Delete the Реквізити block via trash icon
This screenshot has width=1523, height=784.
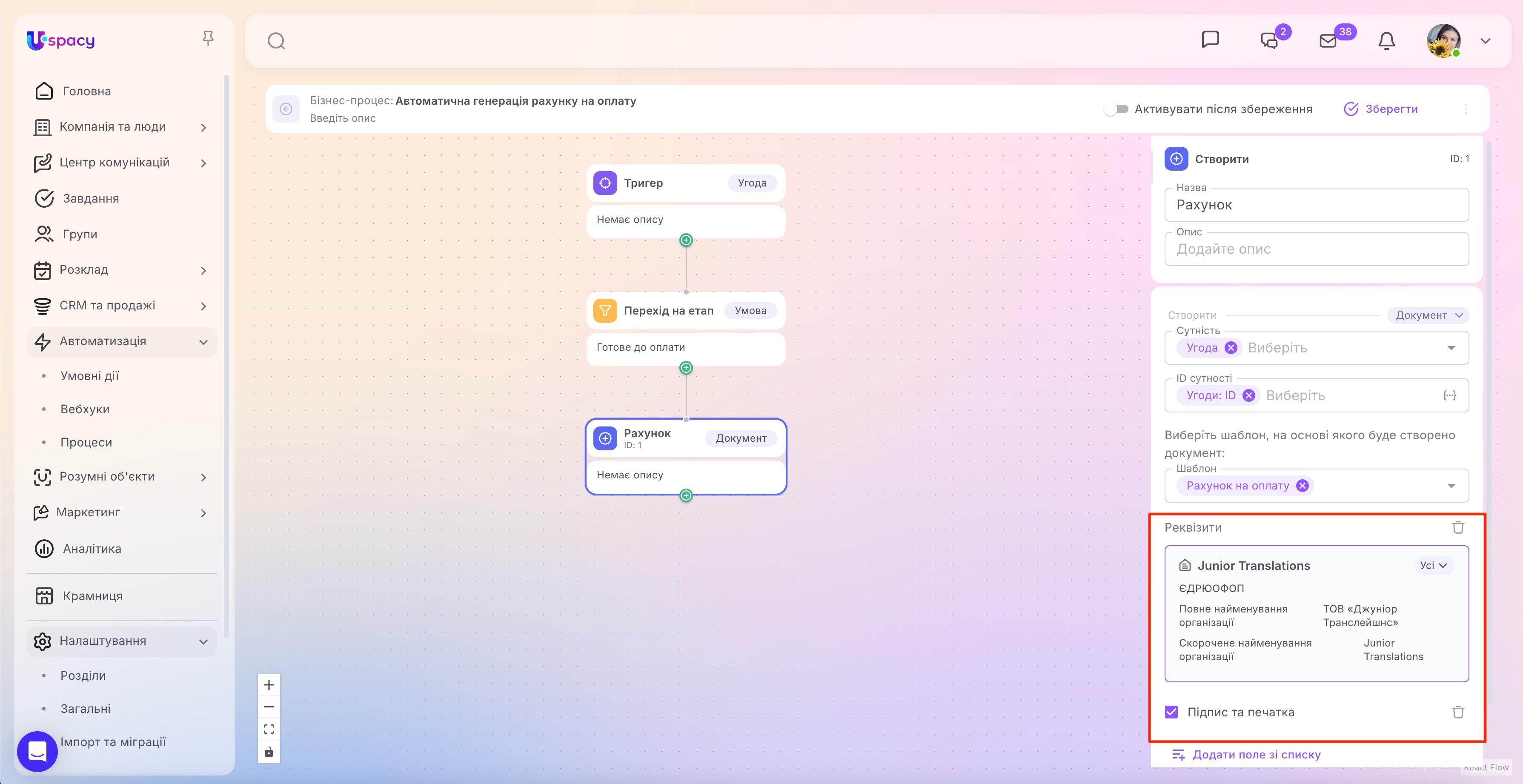1458,527
